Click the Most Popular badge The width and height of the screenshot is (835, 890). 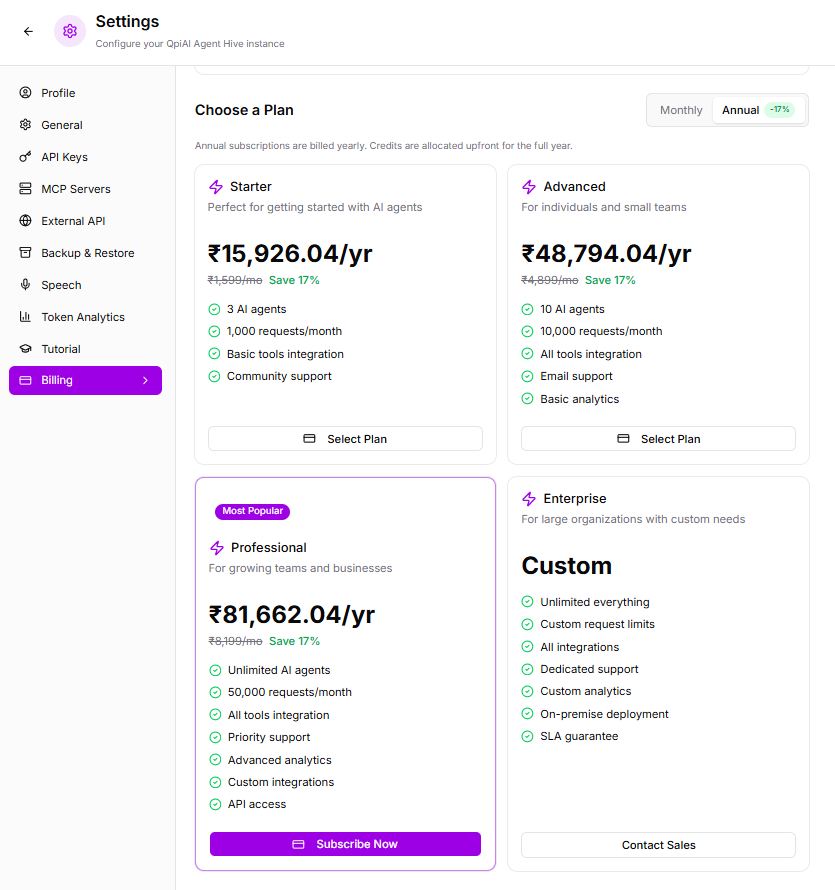point(252,511)
